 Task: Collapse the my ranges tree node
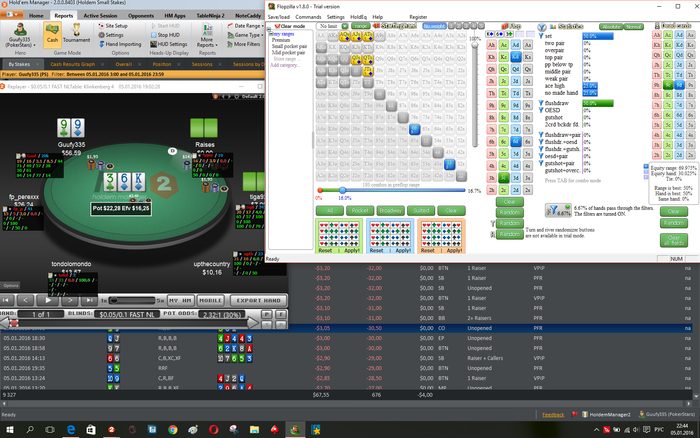coord(270,34)
